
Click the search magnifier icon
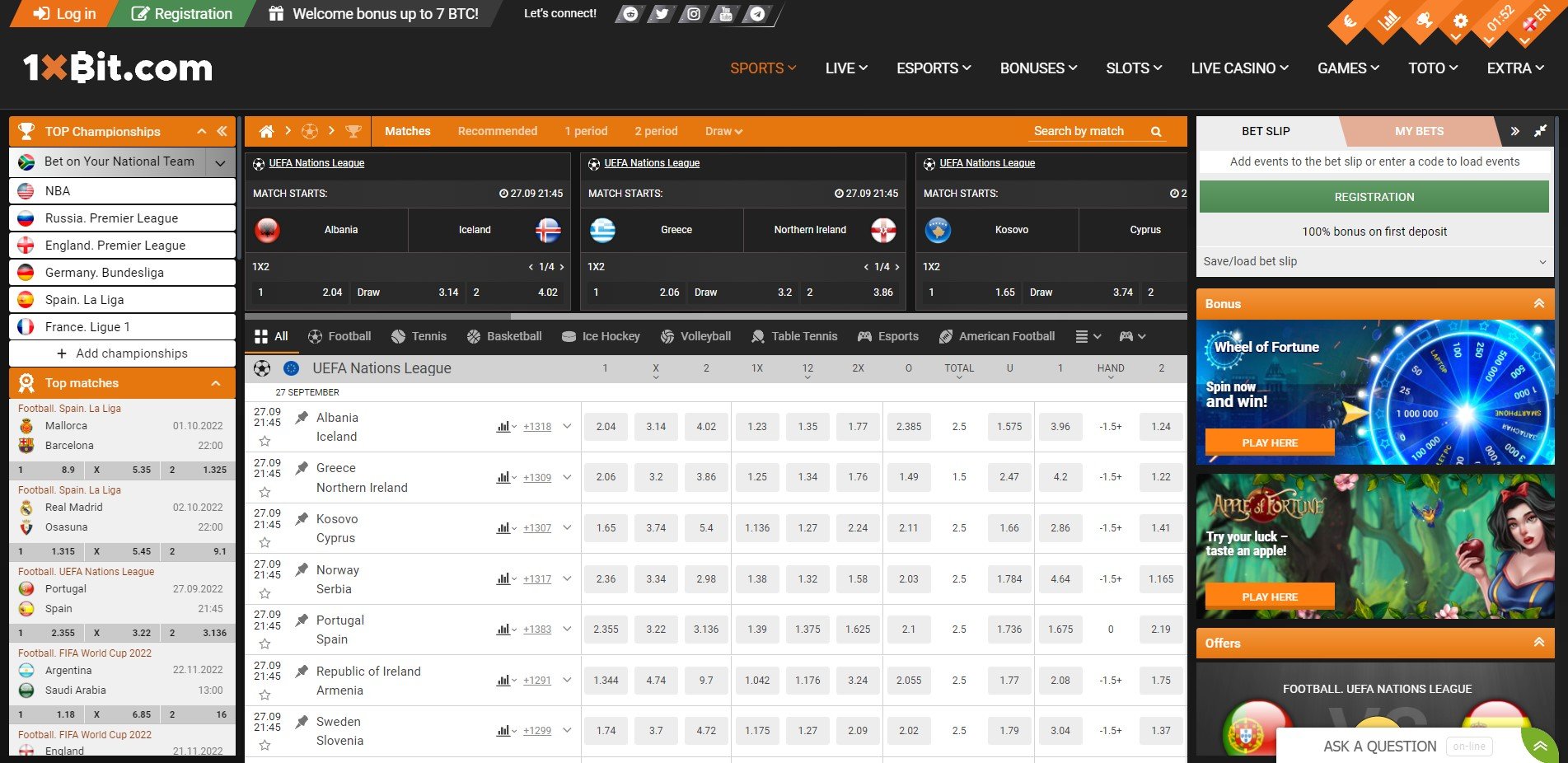coord(1156,131)
